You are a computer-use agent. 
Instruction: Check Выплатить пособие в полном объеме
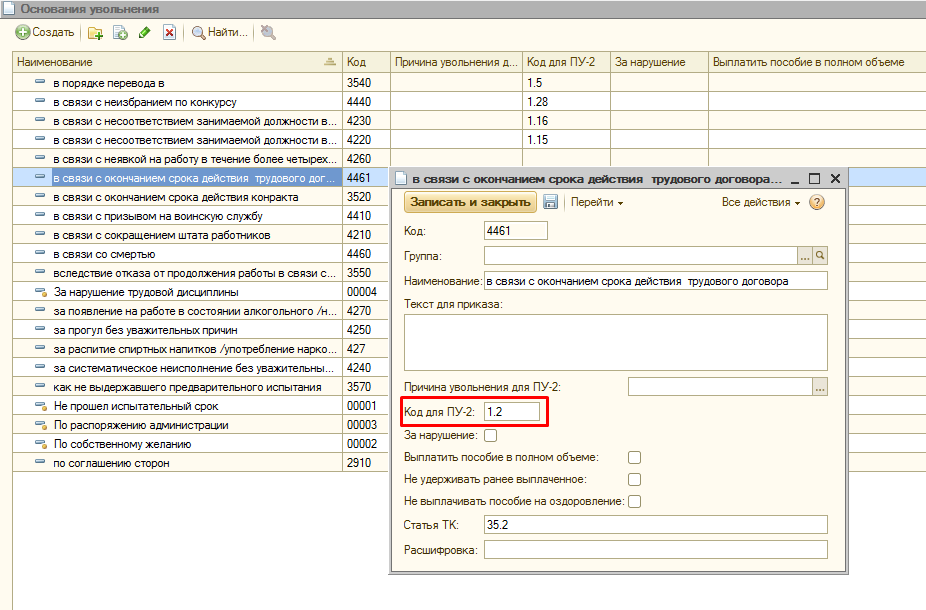coord(634,457)
